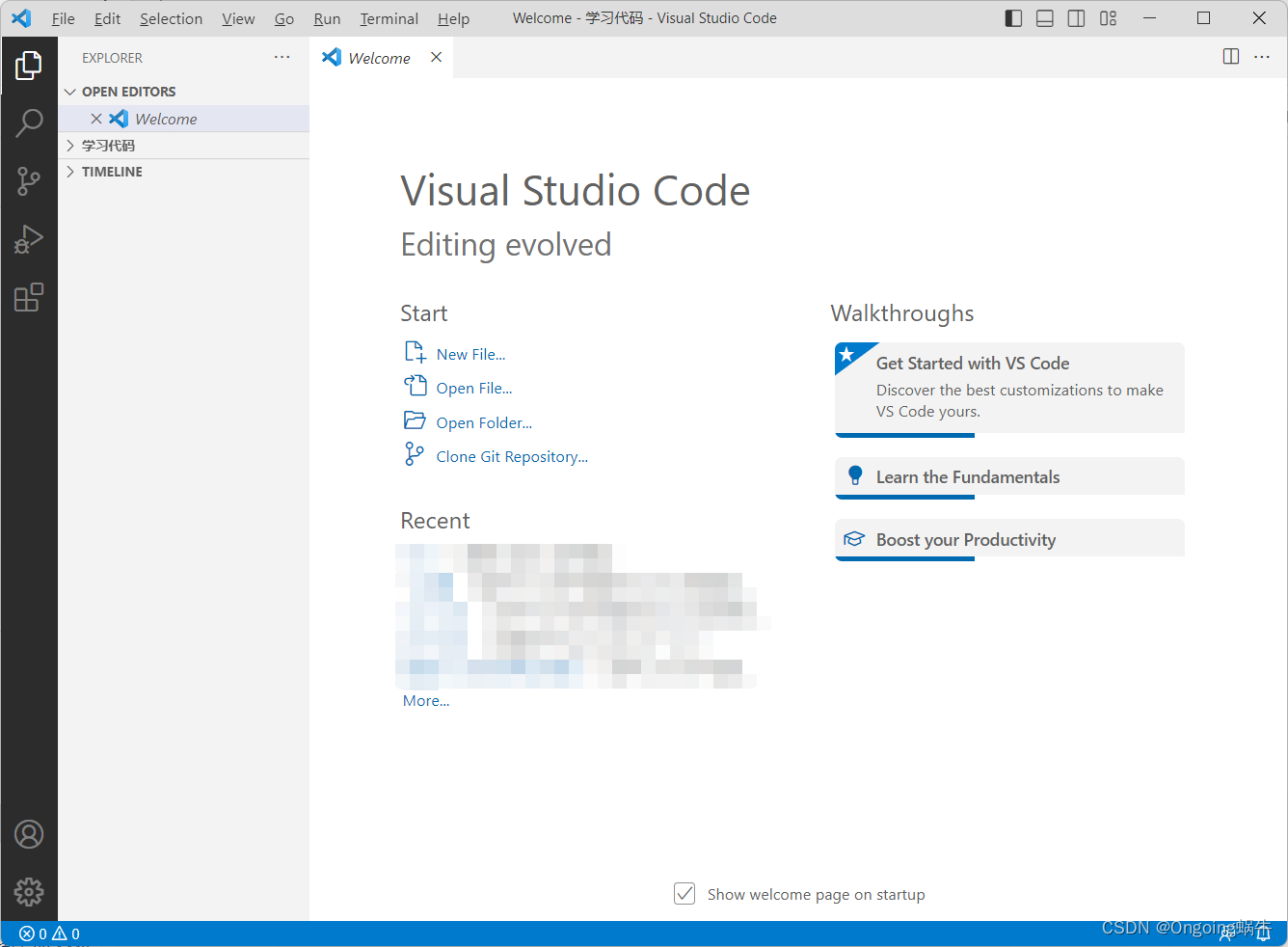Open Explorer Views and More Actions ellipsis

click(282, 57)
